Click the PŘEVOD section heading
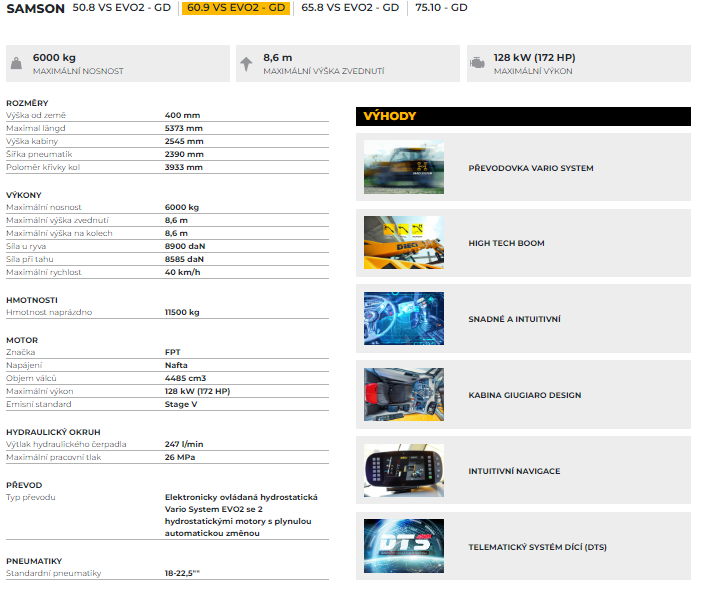 click(x=24, y=485)
